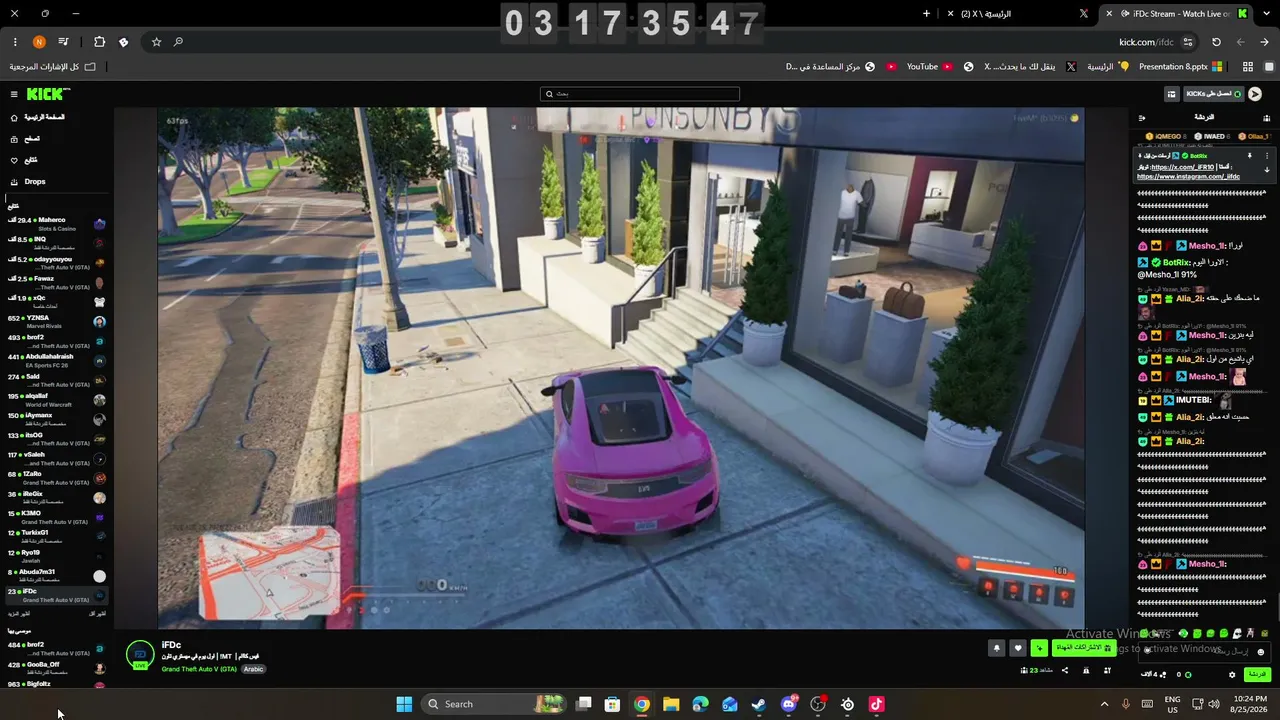Open Windows Start menu
Screen dimensions: 1280x720
point(404,704)
